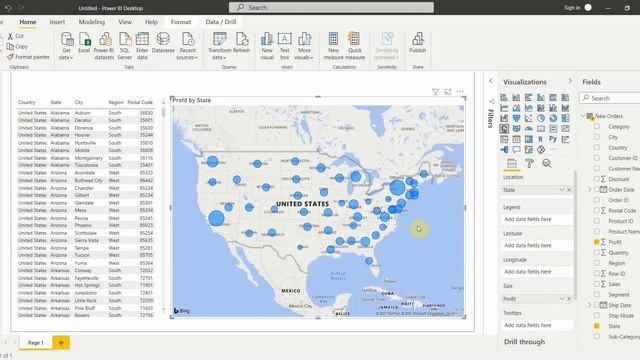
Task: Click the Fields pane search box
Action: click(x=610, y=98)
